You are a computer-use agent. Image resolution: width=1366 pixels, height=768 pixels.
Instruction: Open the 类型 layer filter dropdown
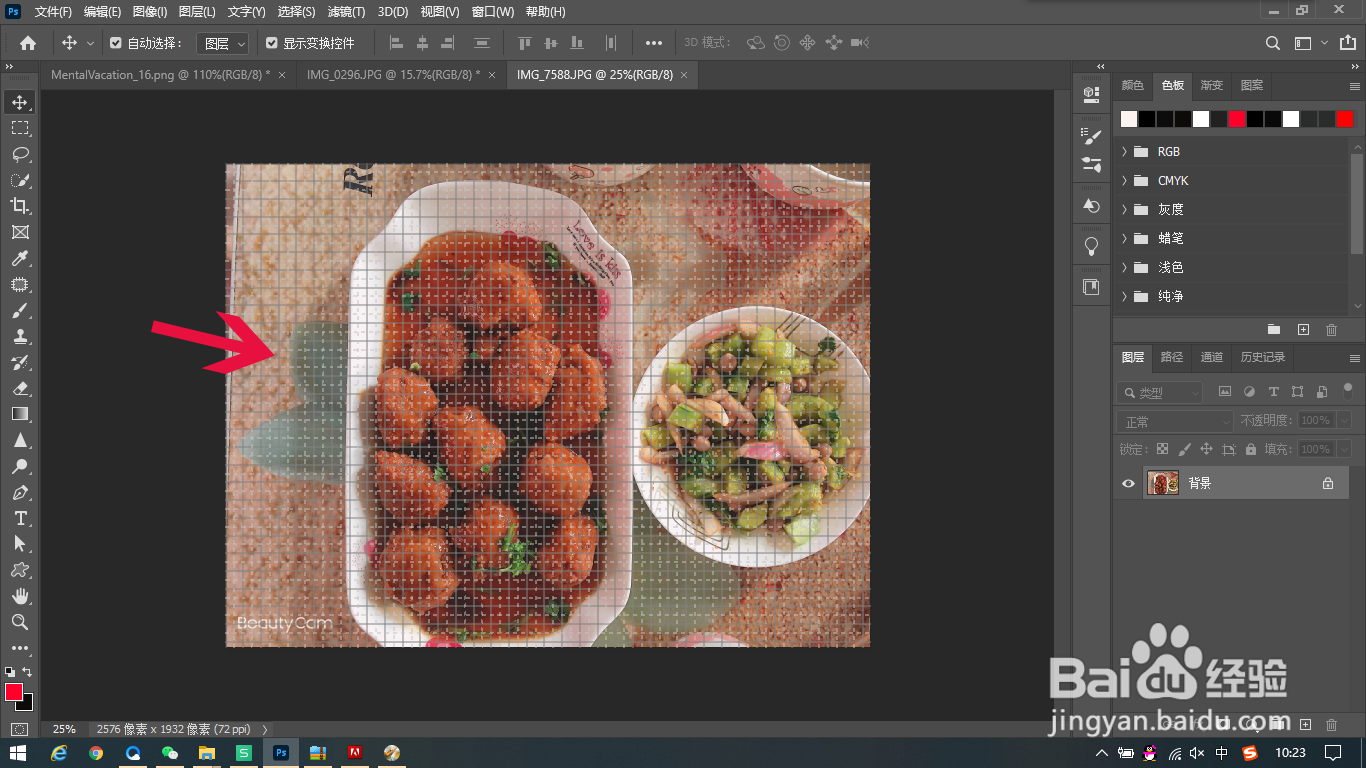(1159, 393)
